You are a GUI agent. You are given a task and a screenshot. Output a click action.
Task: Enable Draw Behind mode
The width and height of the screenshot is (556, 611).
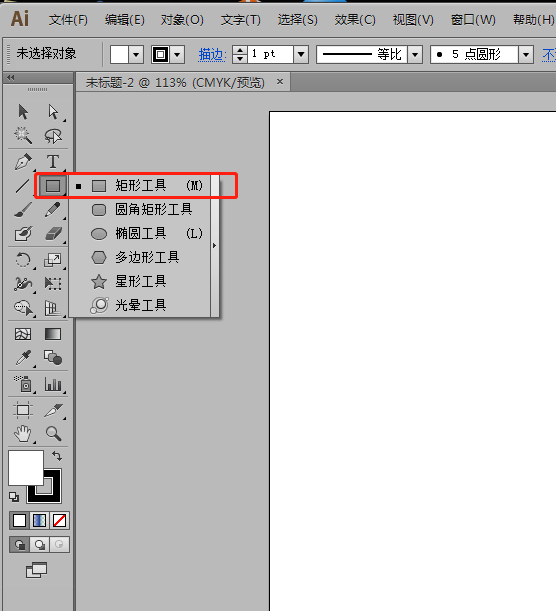[x=39, y=544]
